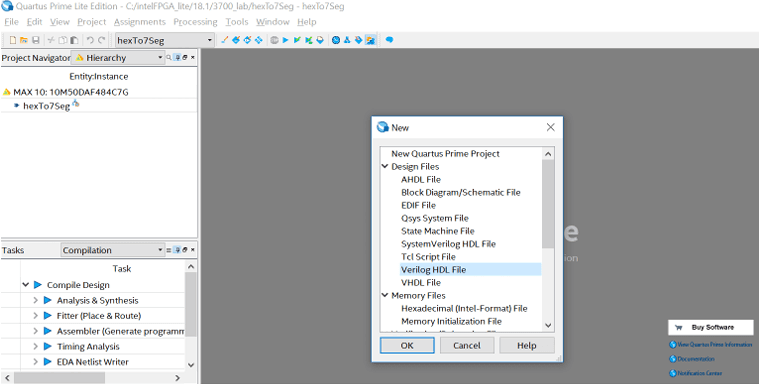Image resolution: width=759 pixels, height=384 pixels.
Task: Expand the Fitter (Place & Route) task
Action: tap(35, 316)
